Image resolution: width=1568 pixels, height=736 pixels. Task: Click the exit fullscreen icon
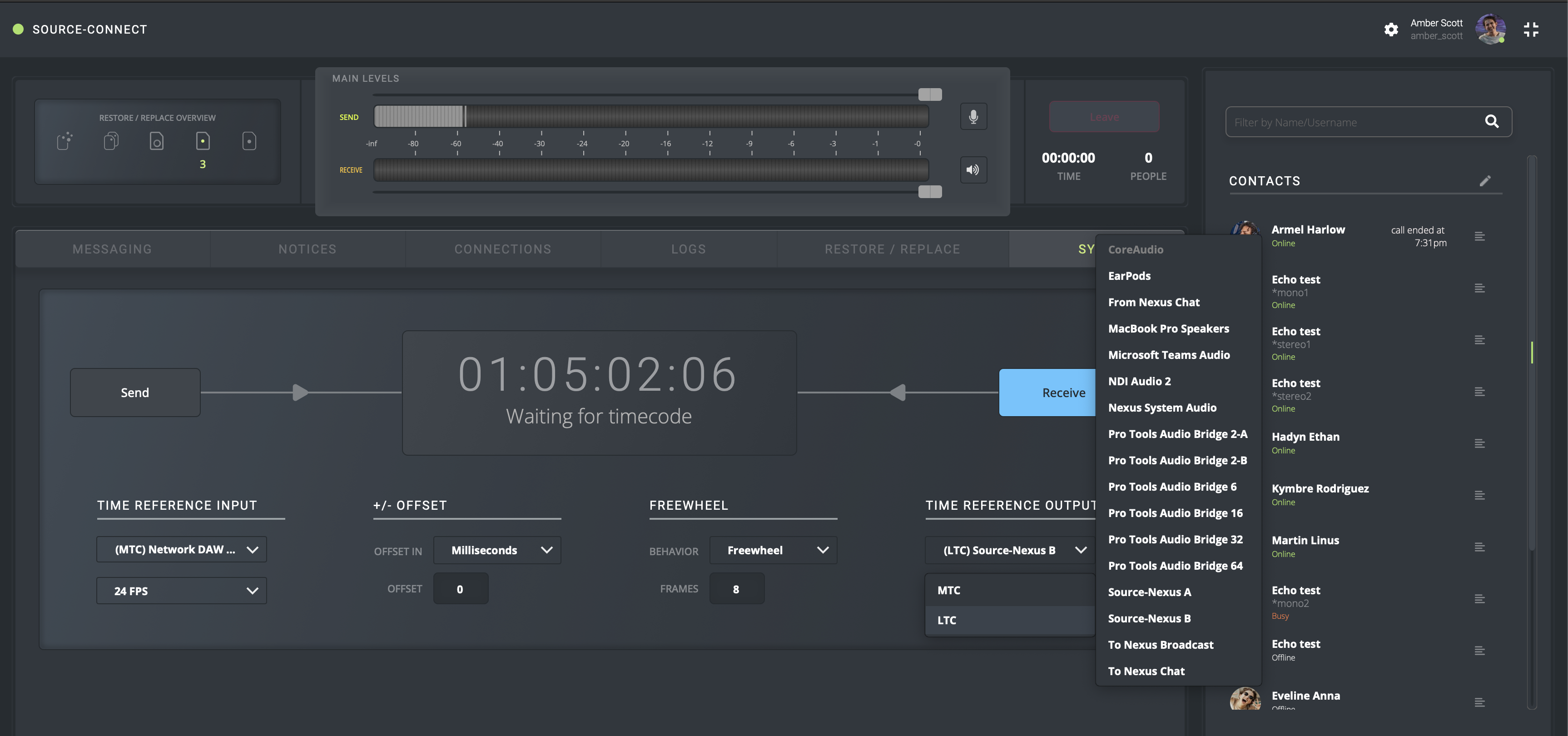point(1531,29)
